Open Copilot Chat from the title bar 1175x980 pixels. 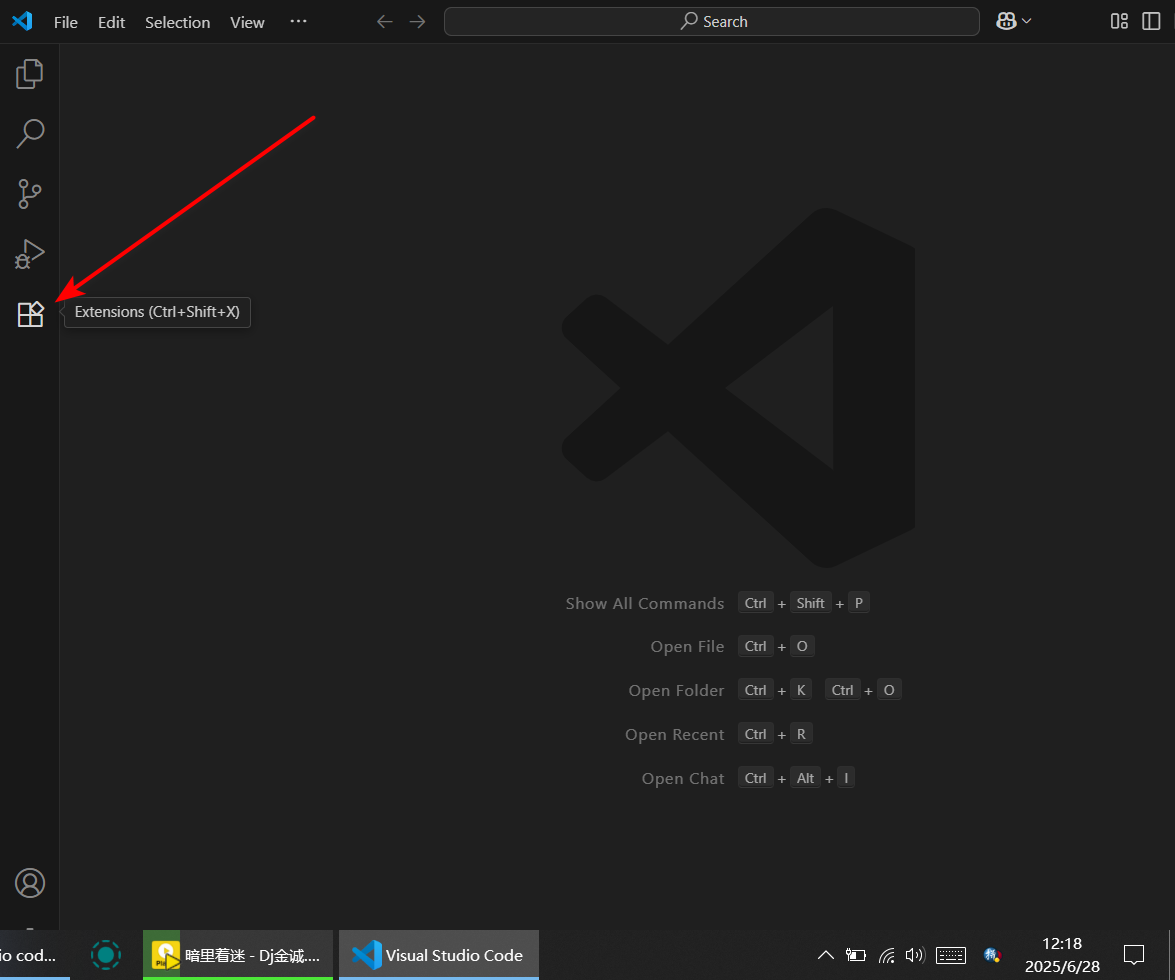pos(1007,20)
